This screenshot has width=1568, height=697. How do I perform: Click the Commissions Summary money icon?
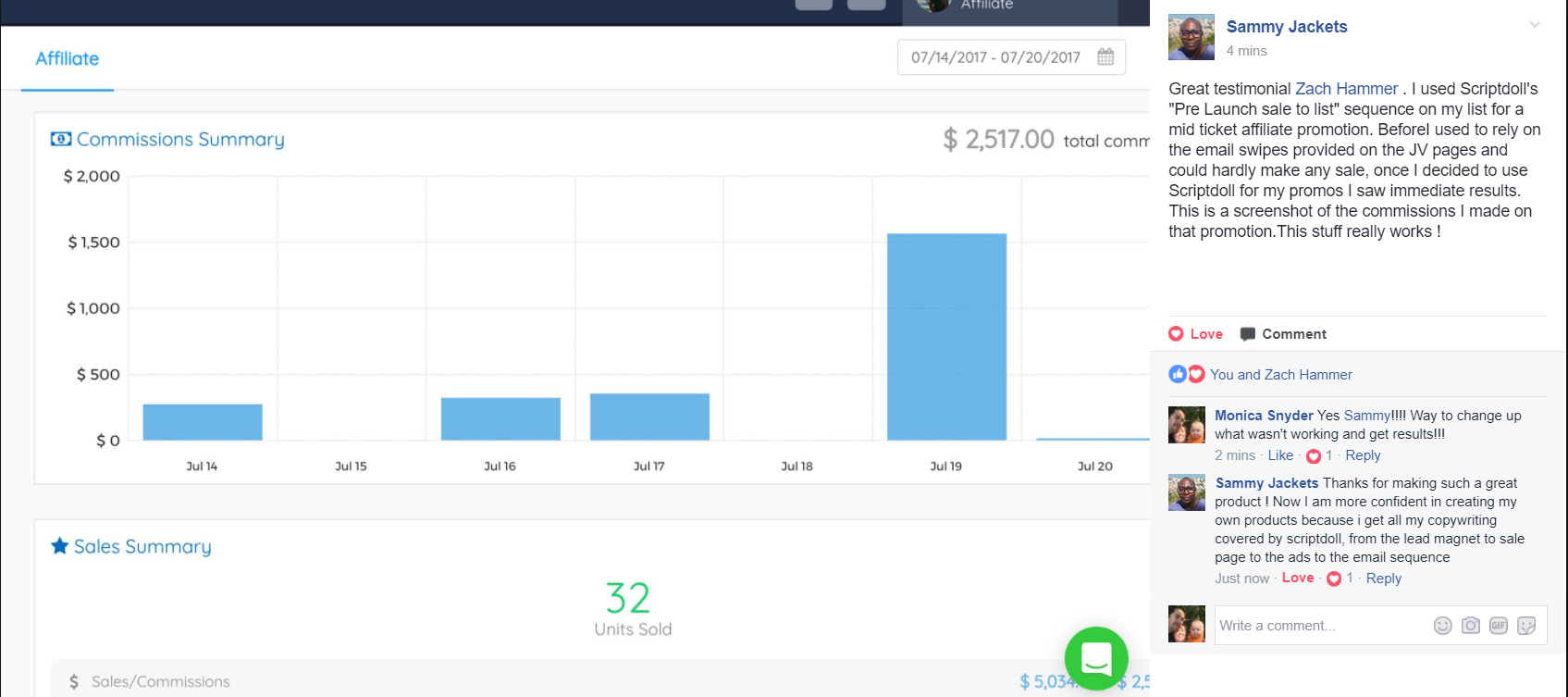tap(61, 139)
